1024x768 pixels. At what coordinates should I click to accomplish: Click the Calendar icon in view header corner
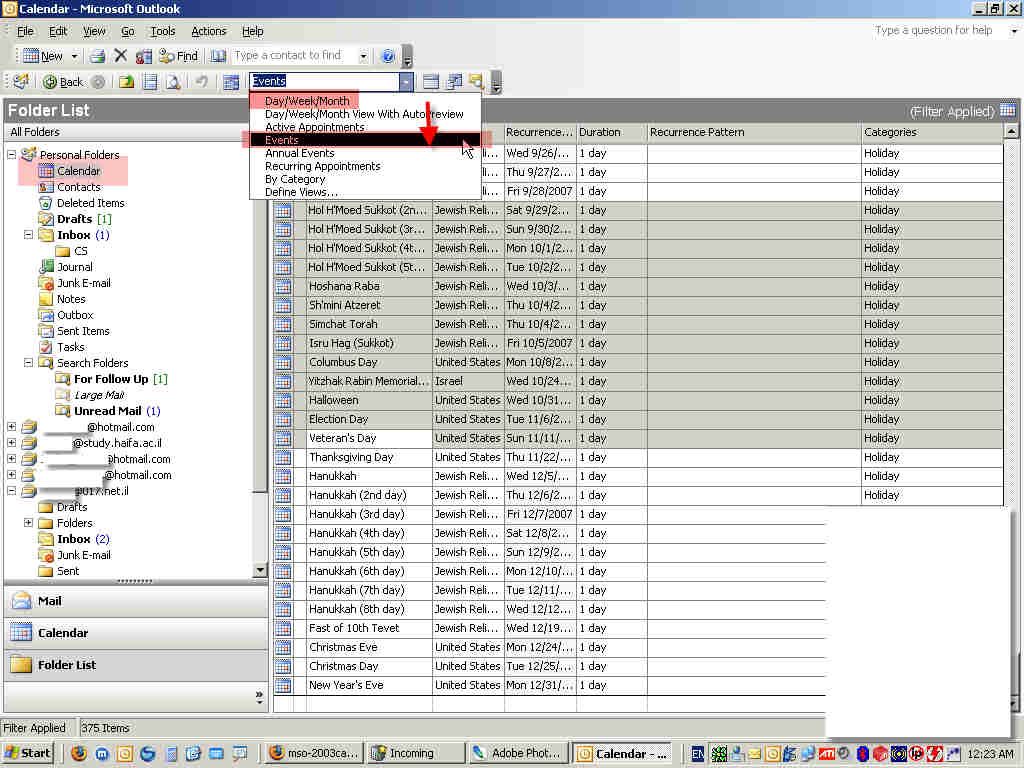click(x=1008, y=110)
